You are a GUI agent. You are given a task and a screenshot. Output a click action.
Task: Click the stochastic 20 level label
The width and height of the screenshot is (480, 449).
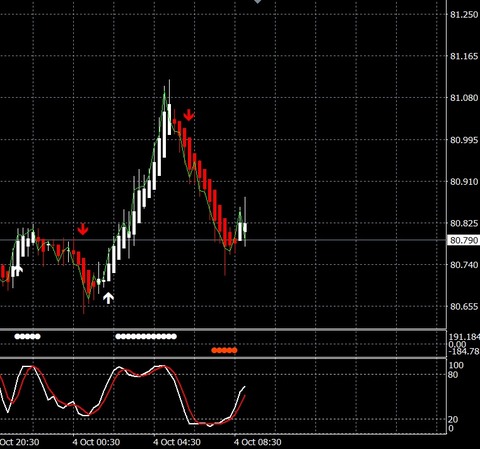[x=453, y=419]
